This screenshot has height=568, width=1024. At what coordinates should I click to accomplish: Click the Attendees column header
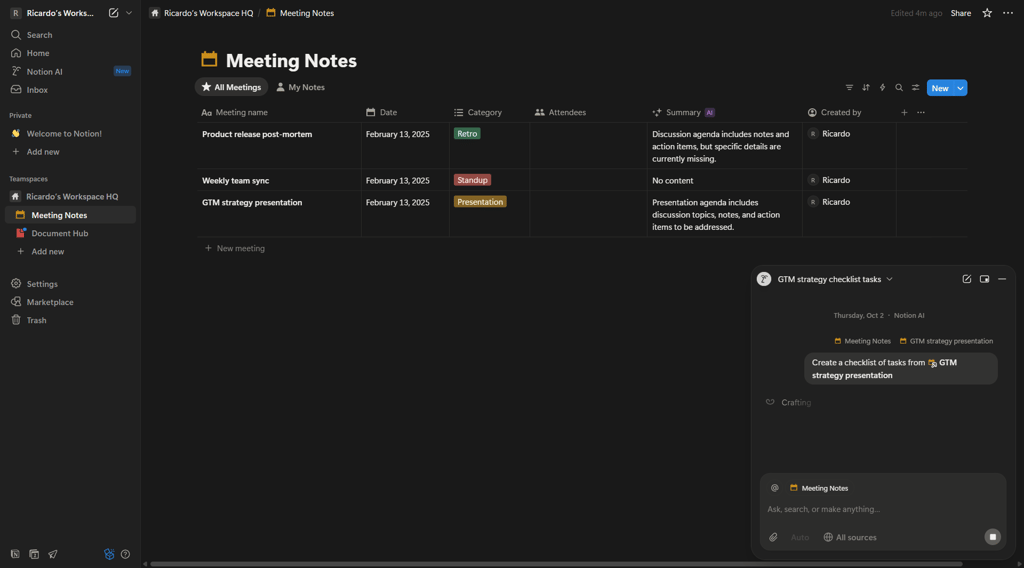point(588,112)
